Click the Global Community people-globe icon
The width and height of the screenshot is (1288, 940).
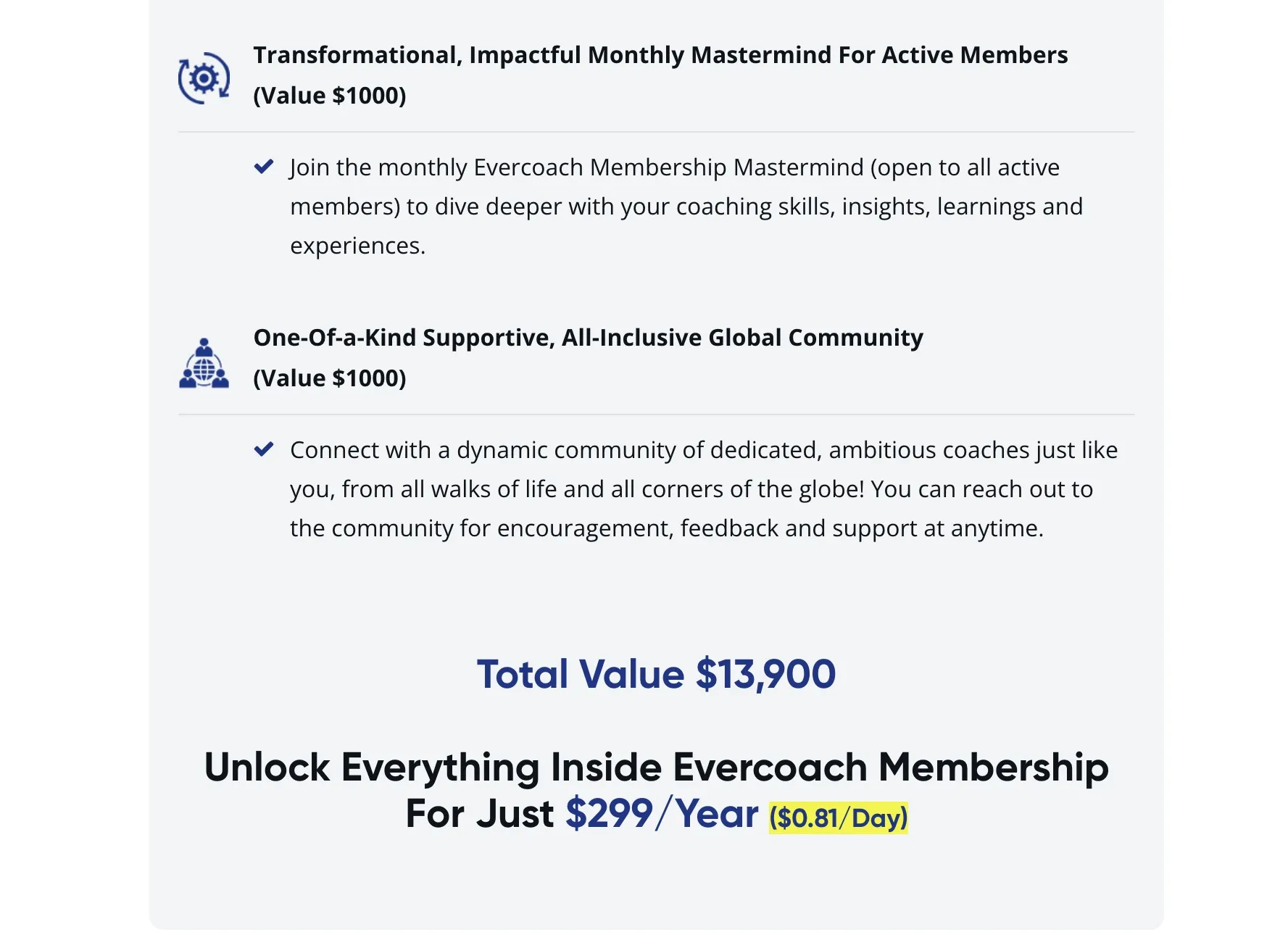[x=204, y=364]
